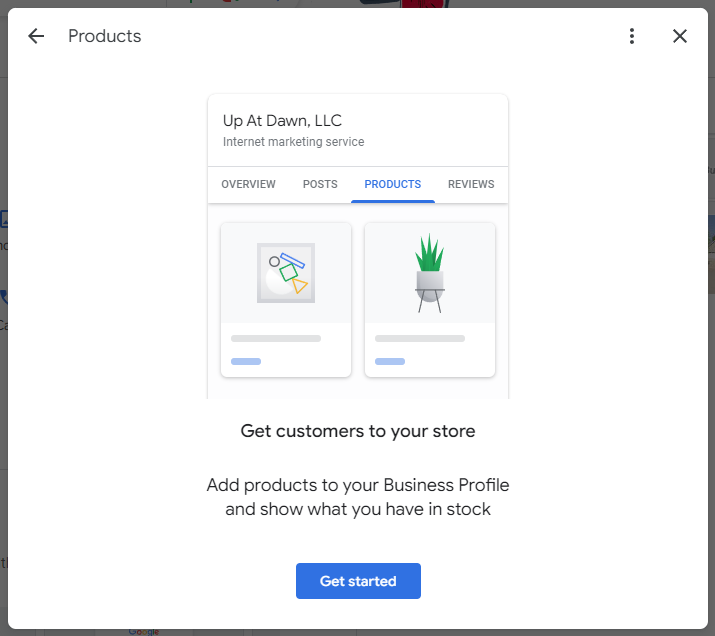Open the three-dot more options menu

632,36
